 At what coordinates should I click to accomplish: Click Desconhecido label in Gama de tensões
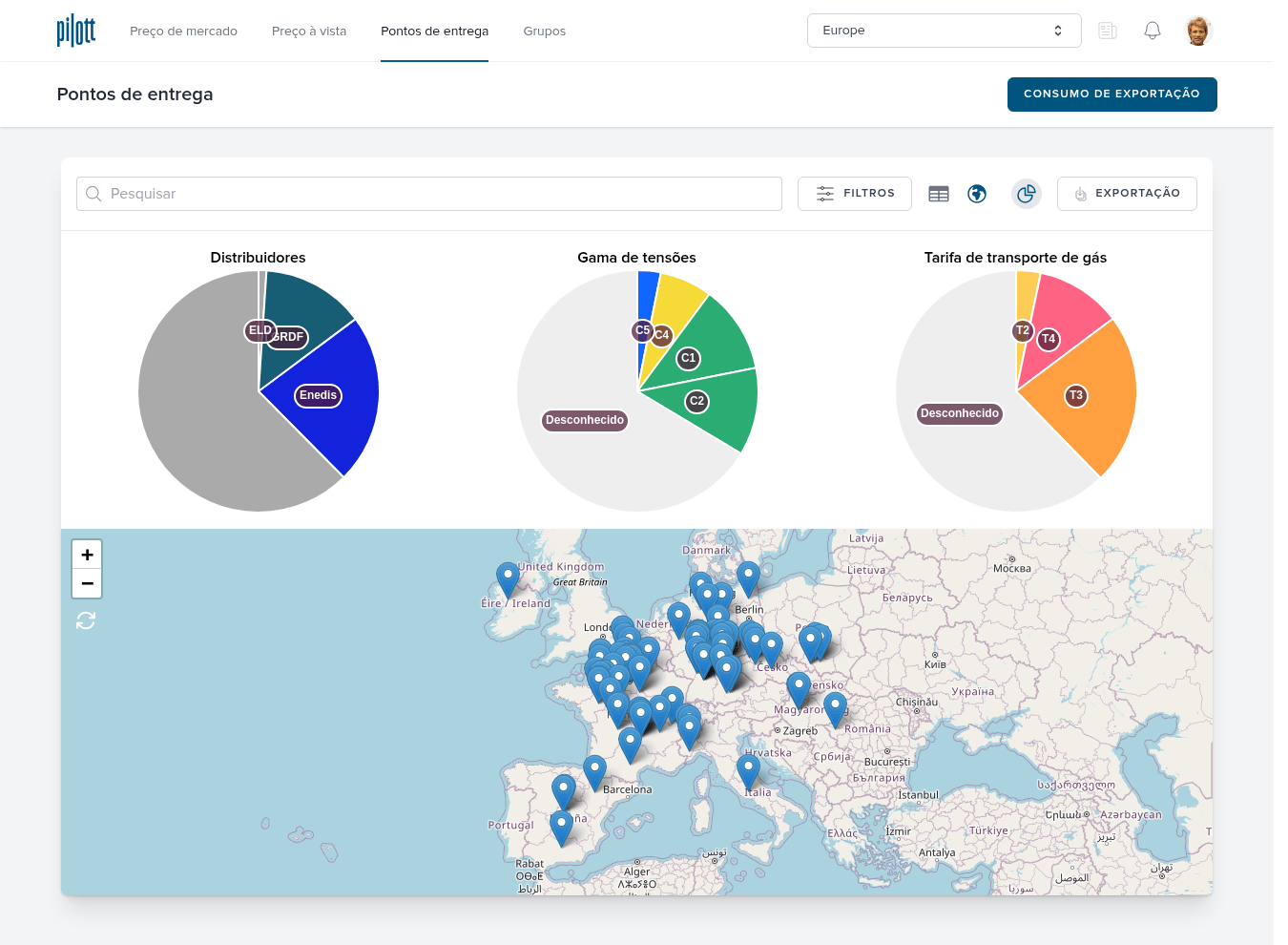pos(585,420)
